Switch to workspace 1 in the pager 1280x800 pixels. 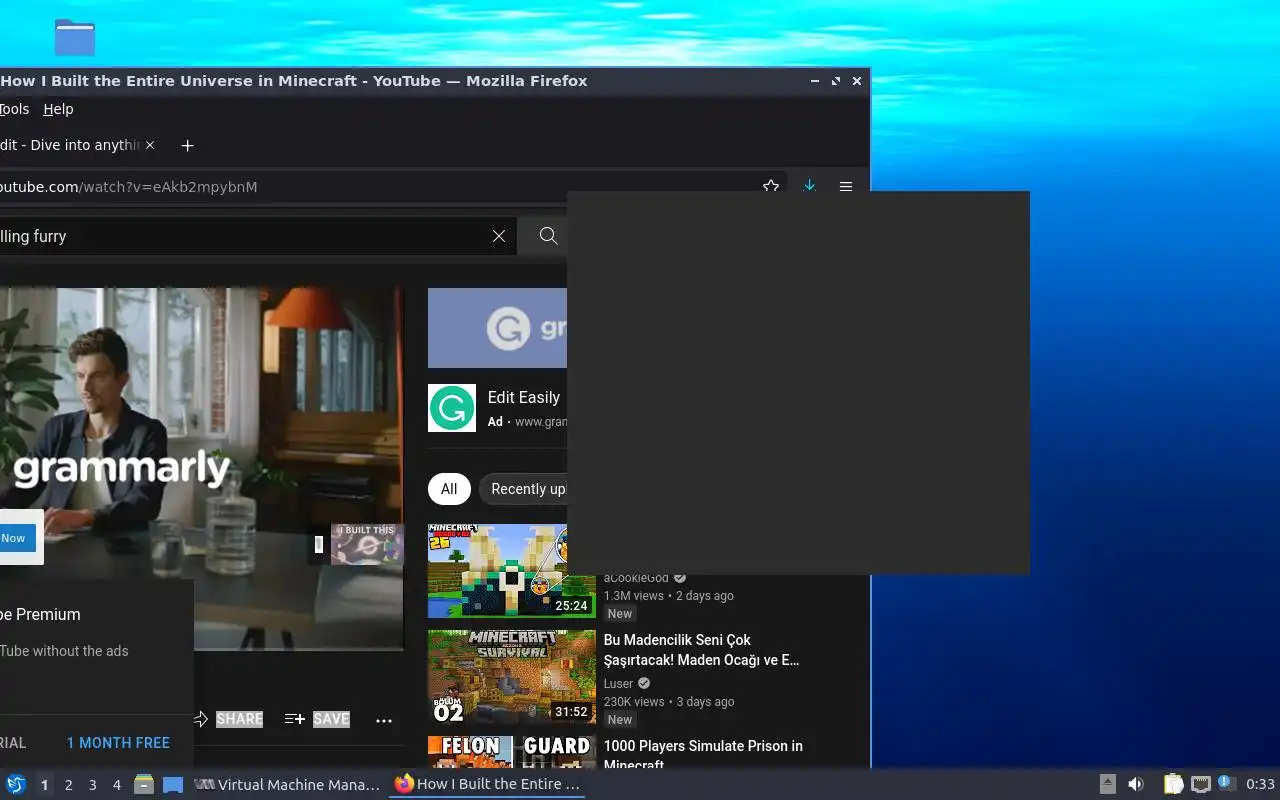44,785
